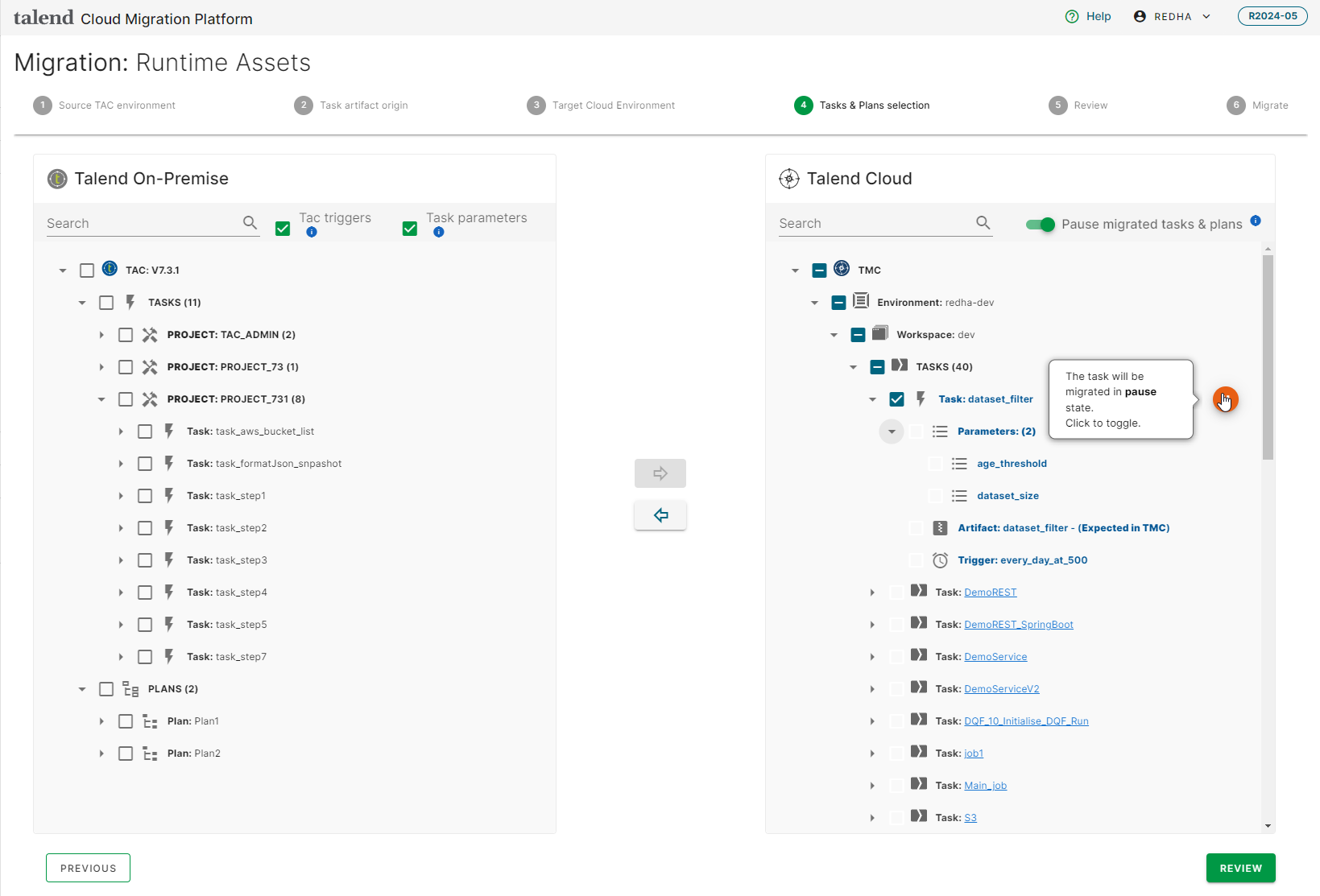Click the PROJECT: TAC_ADMIN tools icon
The width and height of the screenshot is (1320, 896).
150,334
